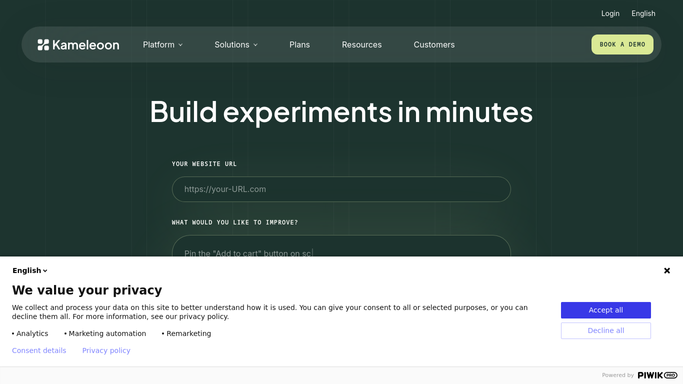Image resolution: width=683 pixels, height=384 pixels.
Task: Click the "We value your privacy" title
Action: tap(87, 290)
